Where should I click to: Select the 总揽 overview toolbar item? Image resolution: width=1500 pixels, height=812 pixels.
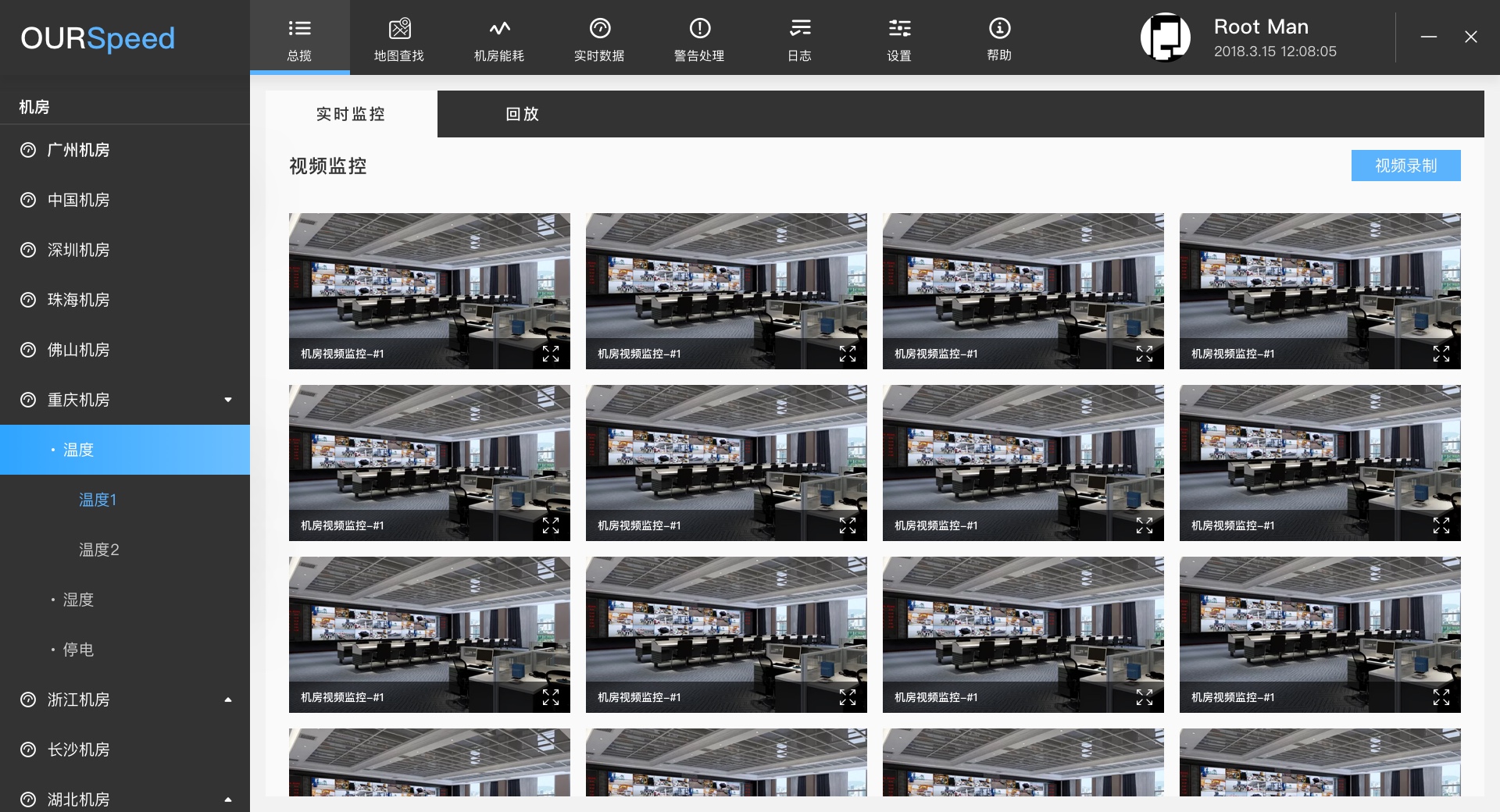click(299, 37)
